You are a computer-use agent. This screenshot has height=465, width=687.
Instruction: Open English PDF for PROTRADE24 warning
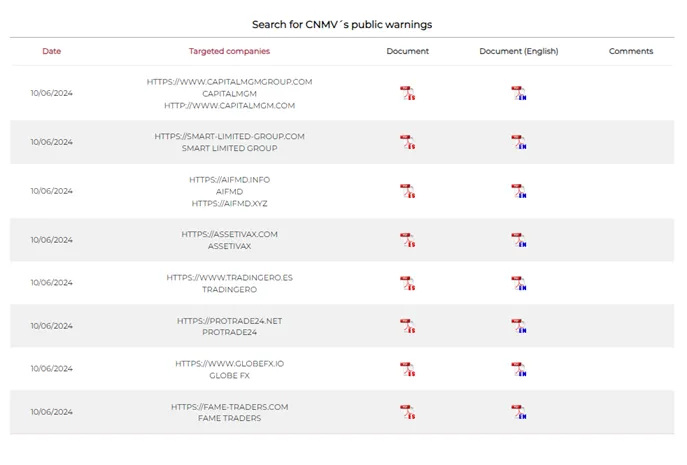[x=519, y=326]
